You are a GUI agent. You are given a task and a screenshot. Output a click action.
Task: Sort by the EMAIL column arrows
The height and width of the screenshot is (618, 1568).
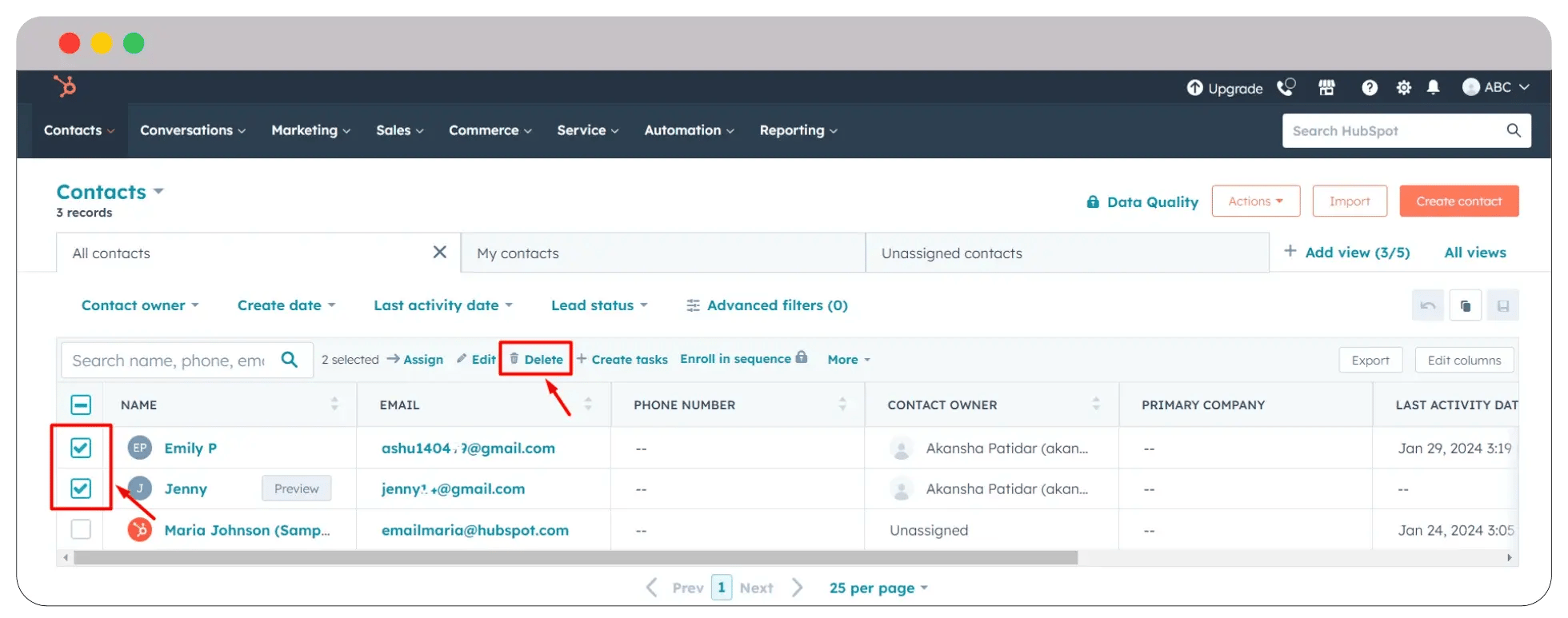click(588, 405)
